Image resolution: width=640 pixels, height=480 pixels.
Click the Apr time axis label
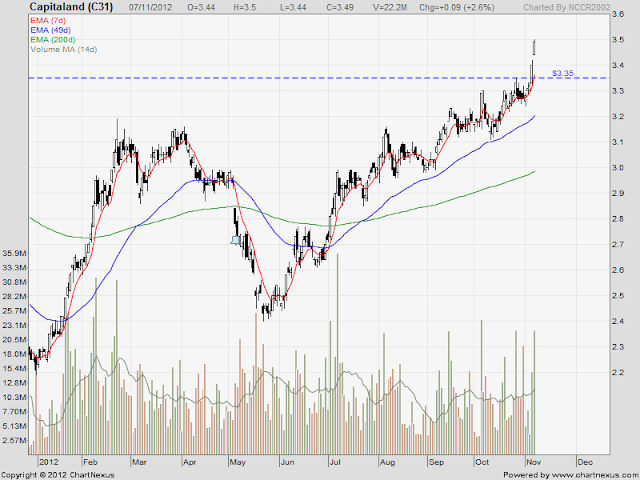point(189,462)
